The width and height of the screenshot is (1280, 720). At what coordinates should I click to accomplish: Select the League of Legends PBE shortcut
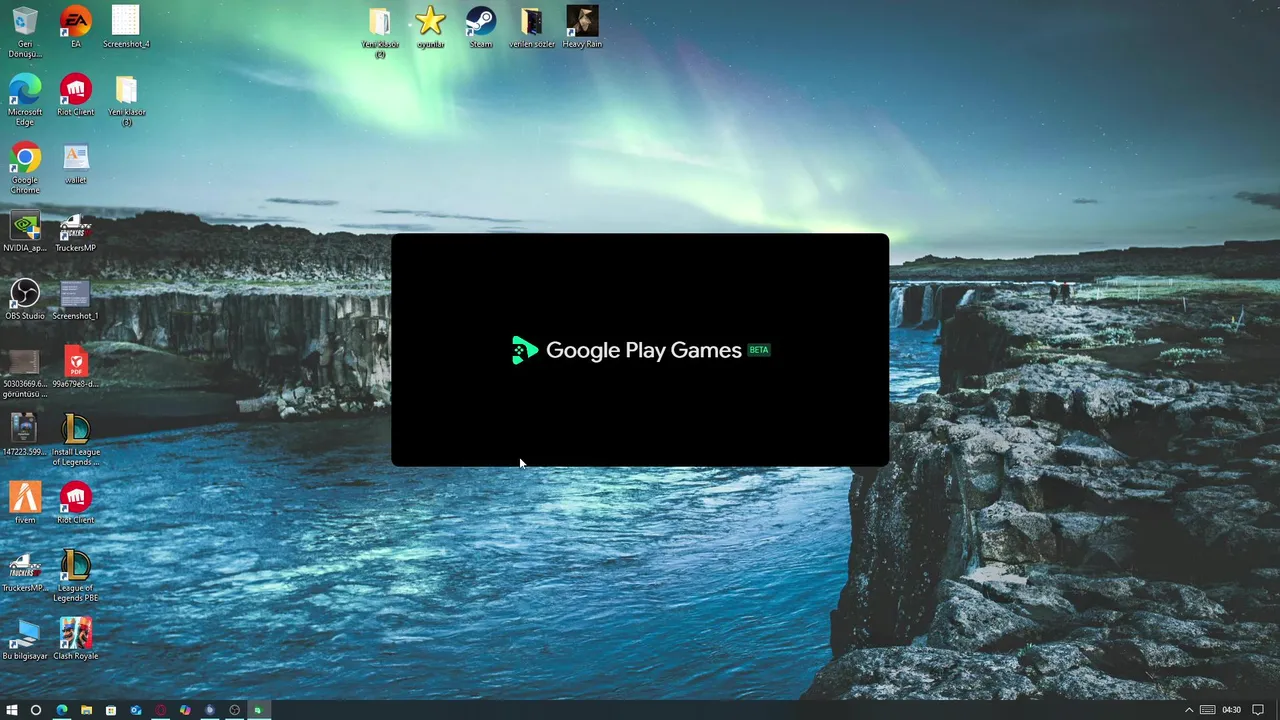(75, 576)
